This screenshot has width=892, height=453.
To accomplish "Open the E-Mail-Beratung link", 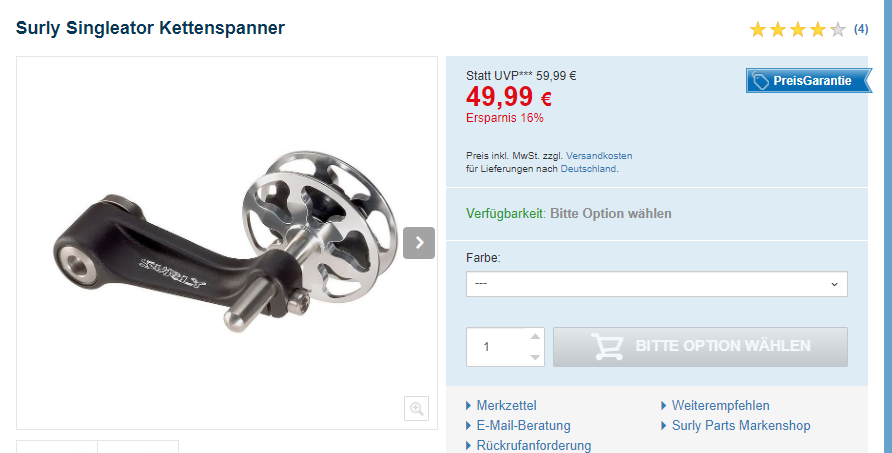I will coord(523,426).
